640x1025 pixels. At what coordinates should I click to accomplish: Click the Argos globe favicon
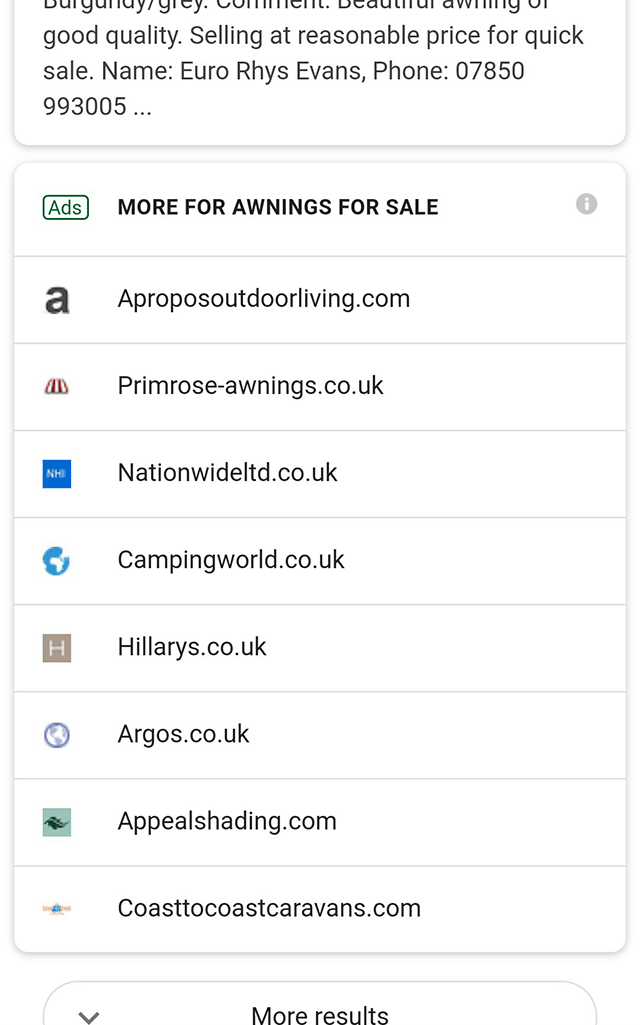(57, 735)
